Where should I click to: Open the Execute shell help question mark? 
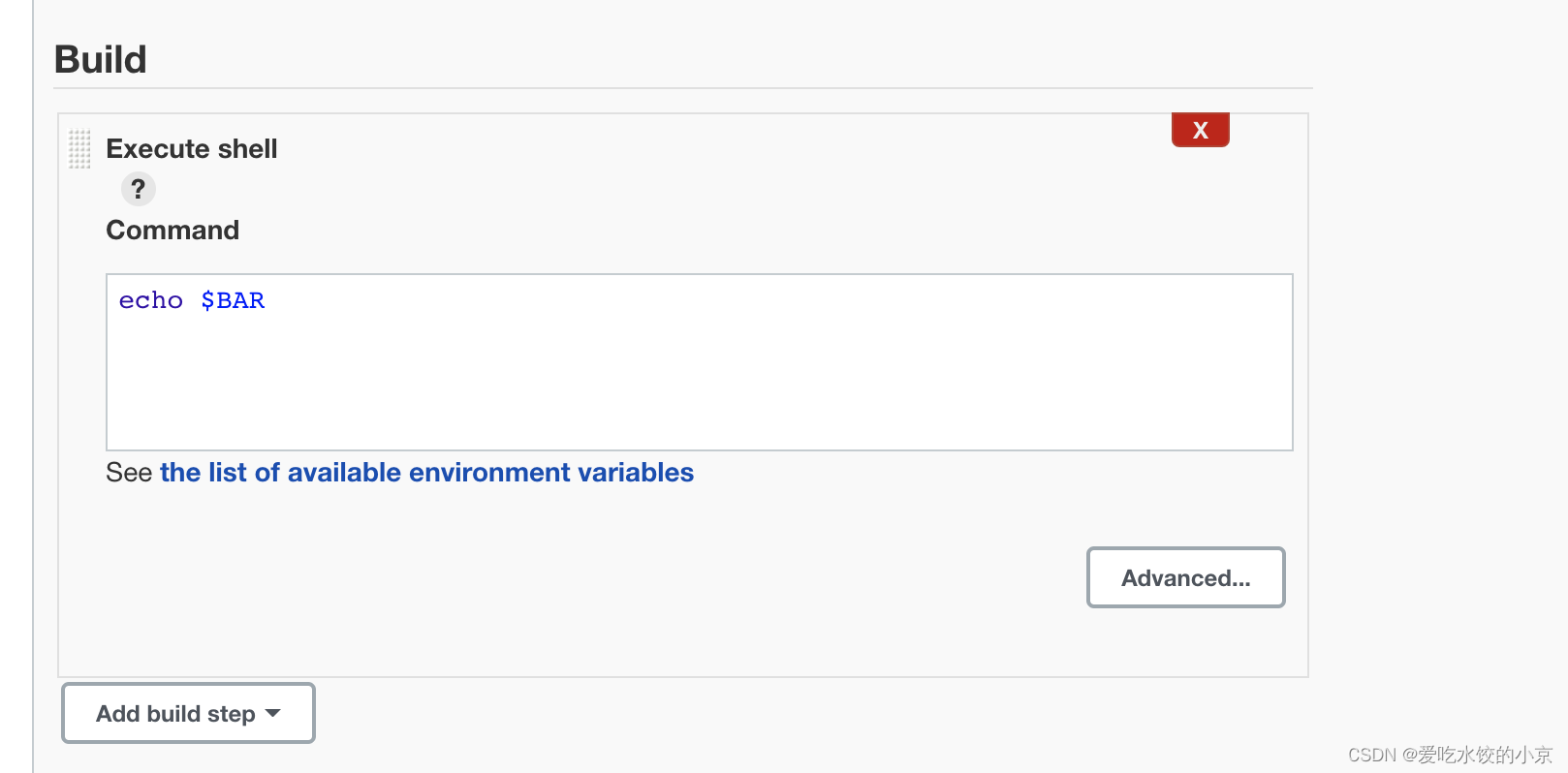[139, 189]
